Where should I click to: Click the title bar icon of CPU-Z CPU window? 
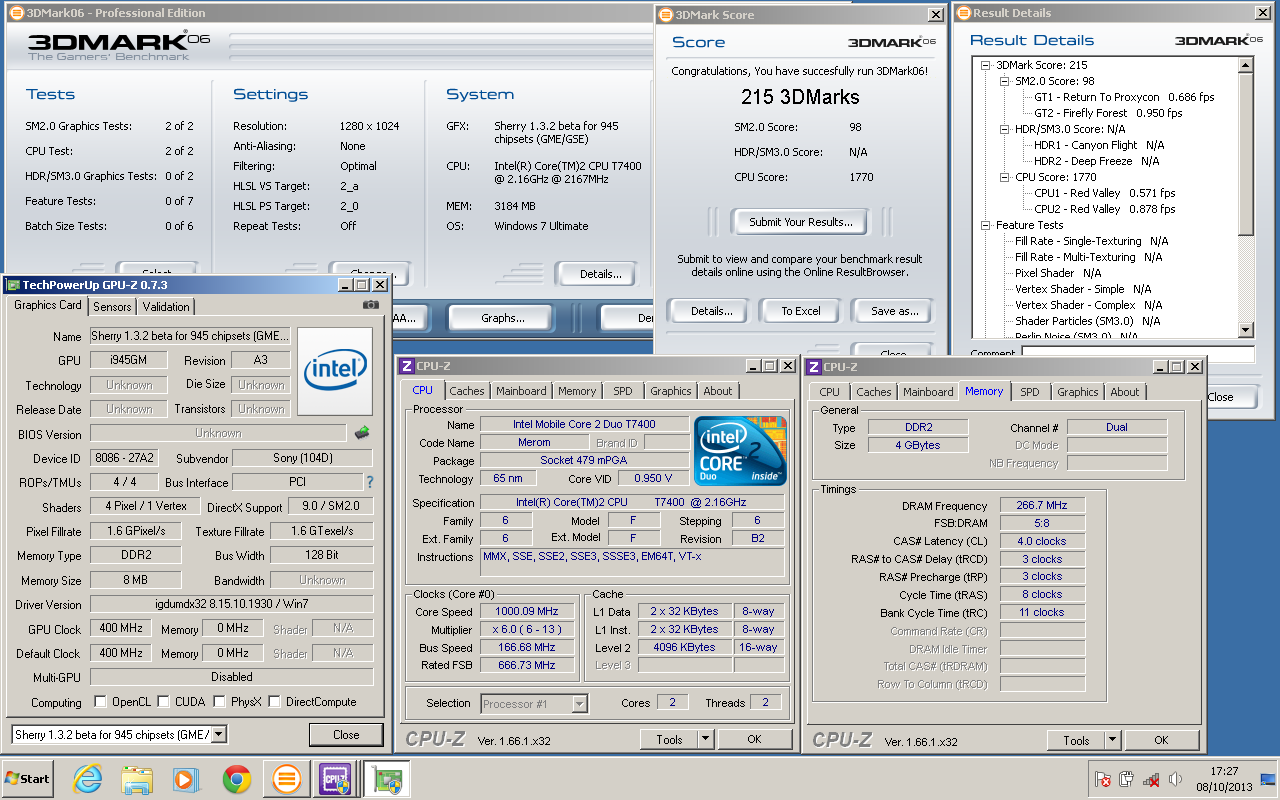tap(407, 366)
